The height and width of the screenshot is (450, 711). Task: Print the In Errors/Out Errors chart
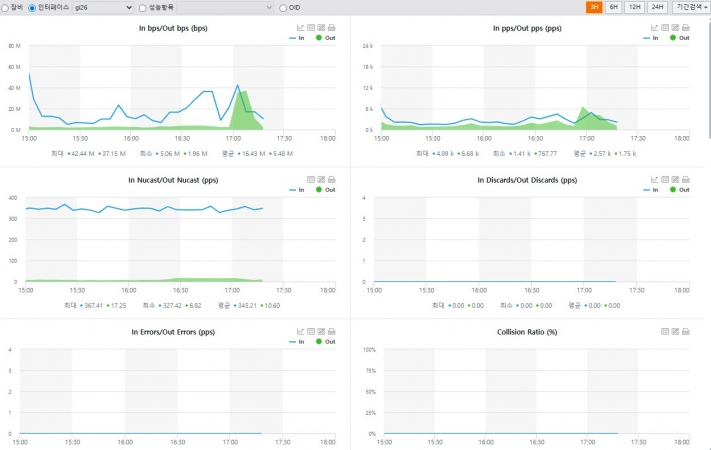pyautogui.click(x=332, y=332)
